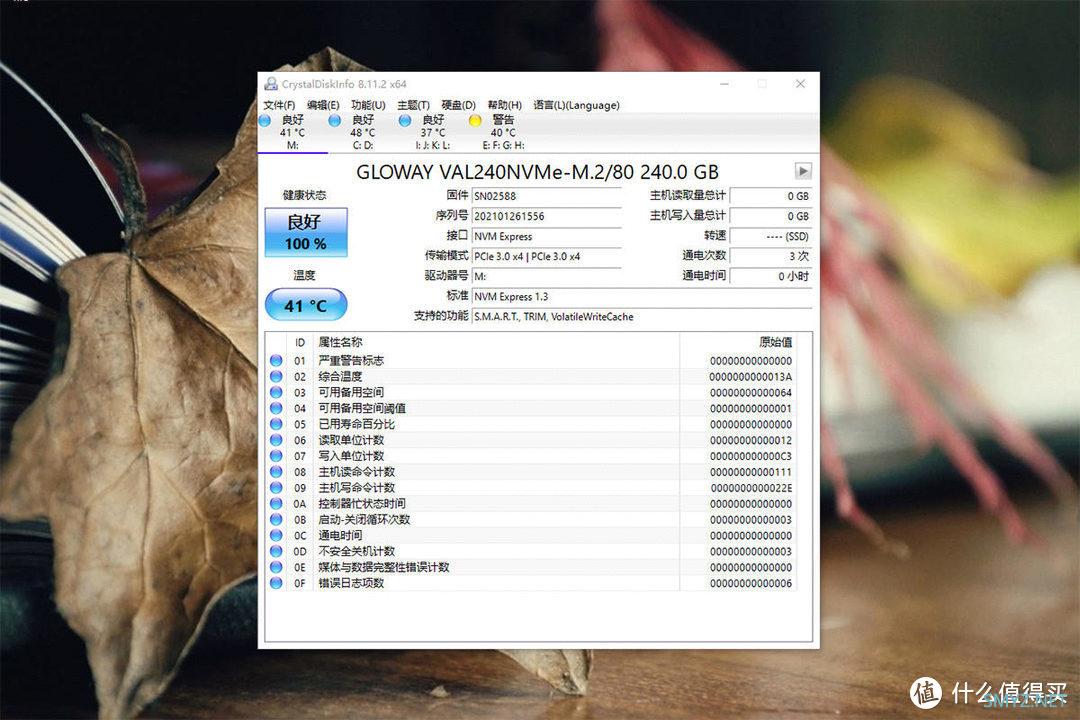Click the 良好 100 % health status button
Image resolution: width=1080 pixels, height=720 pixels.
(306, 232)
